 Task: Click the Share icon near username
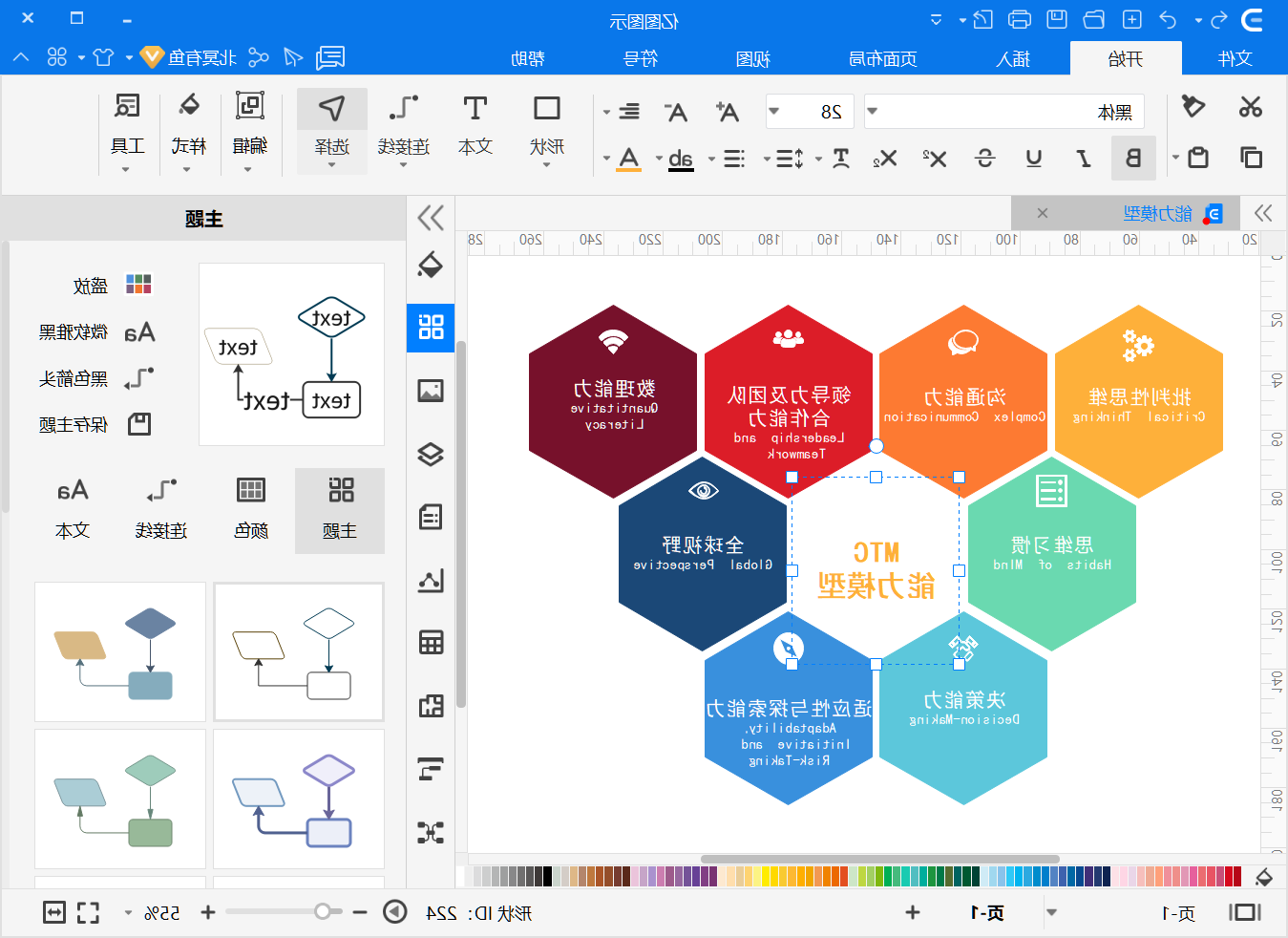click(259, 58)
